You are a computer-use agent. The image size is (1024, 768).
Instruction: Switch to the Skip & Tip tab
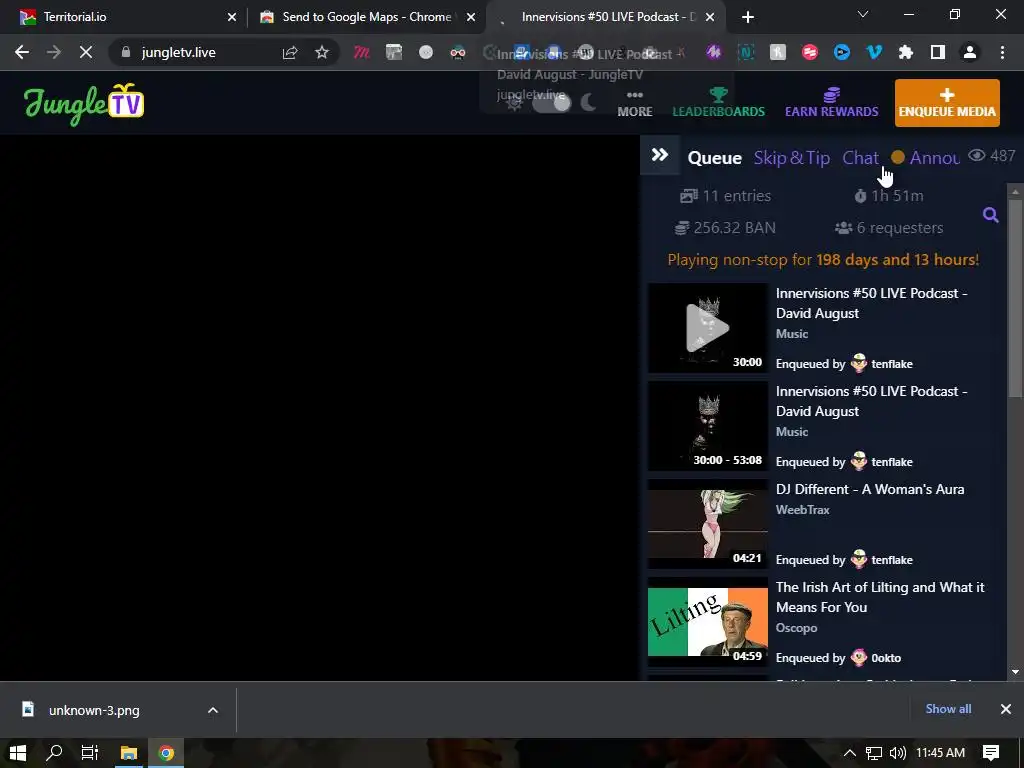click(x=792, y=158)
